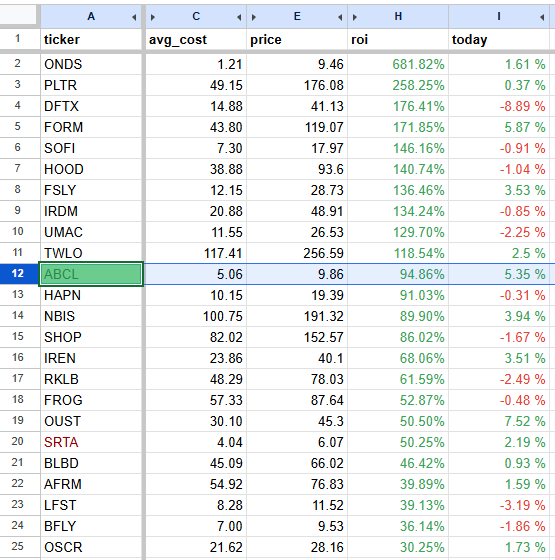Select column H header
The image size is (555, 560).
pyautogui.click(x=398, y=16)
